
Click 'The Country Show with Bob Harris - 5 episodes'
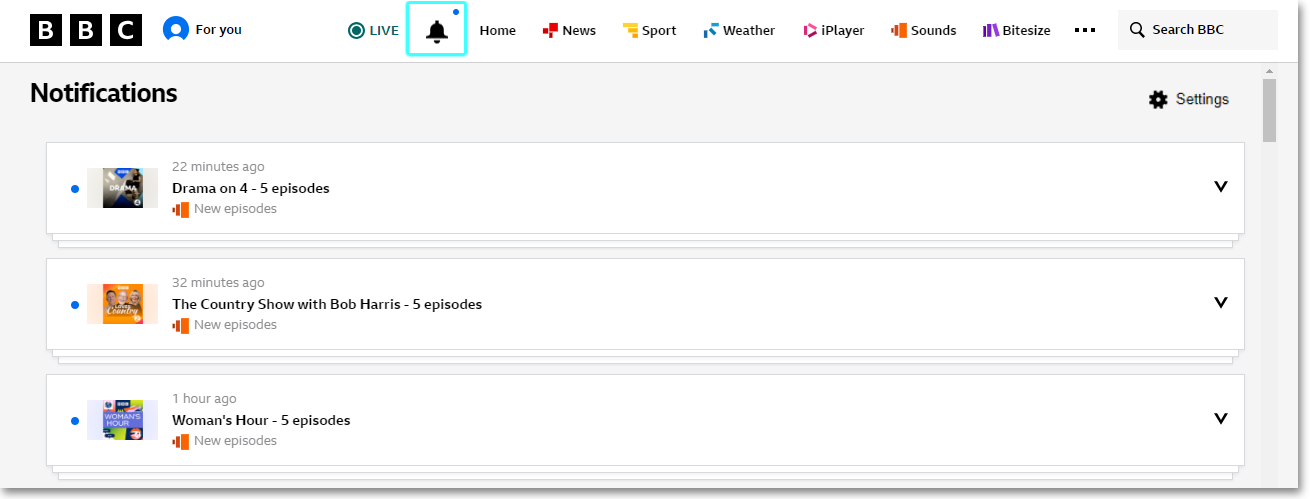click(327, 304)
